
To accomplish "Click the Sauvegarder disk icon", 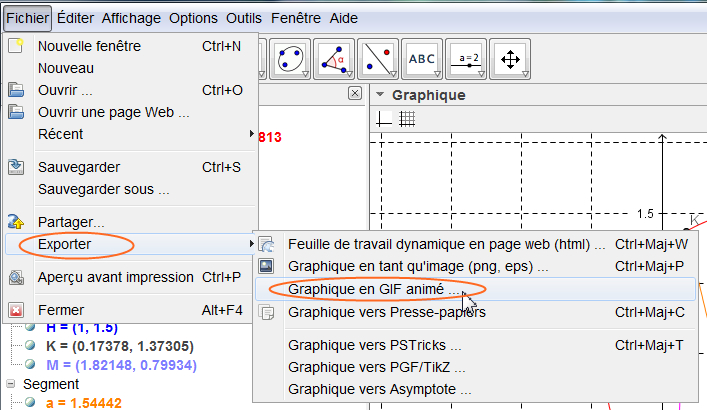I will pyautogui.click(x=16, y=167).
